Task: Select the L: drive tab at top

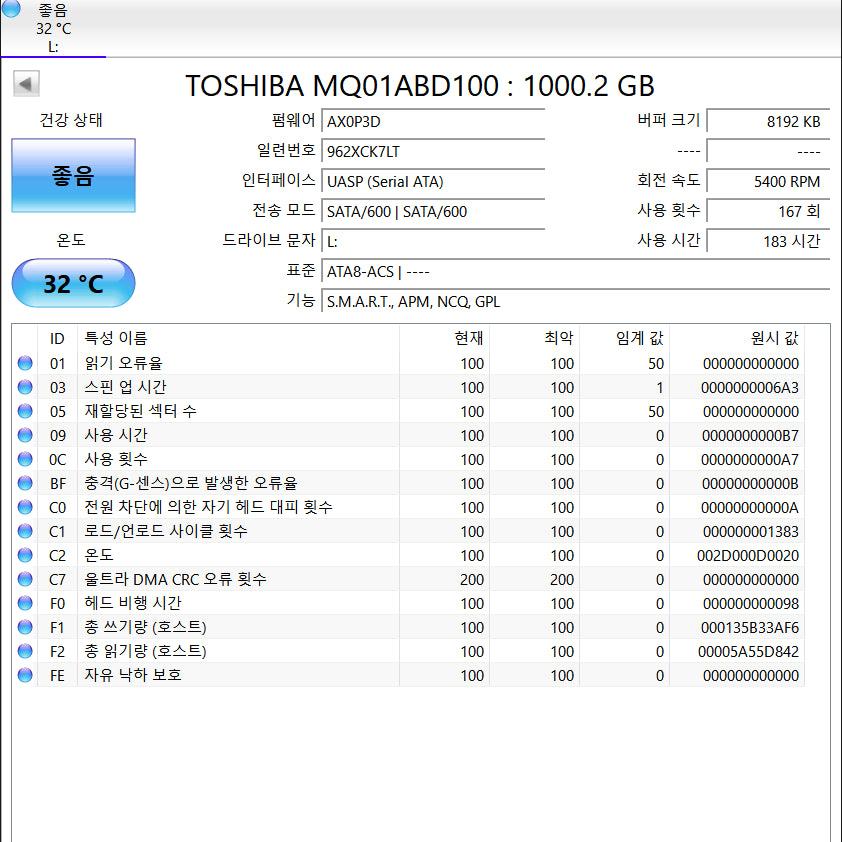Action: 53,28
